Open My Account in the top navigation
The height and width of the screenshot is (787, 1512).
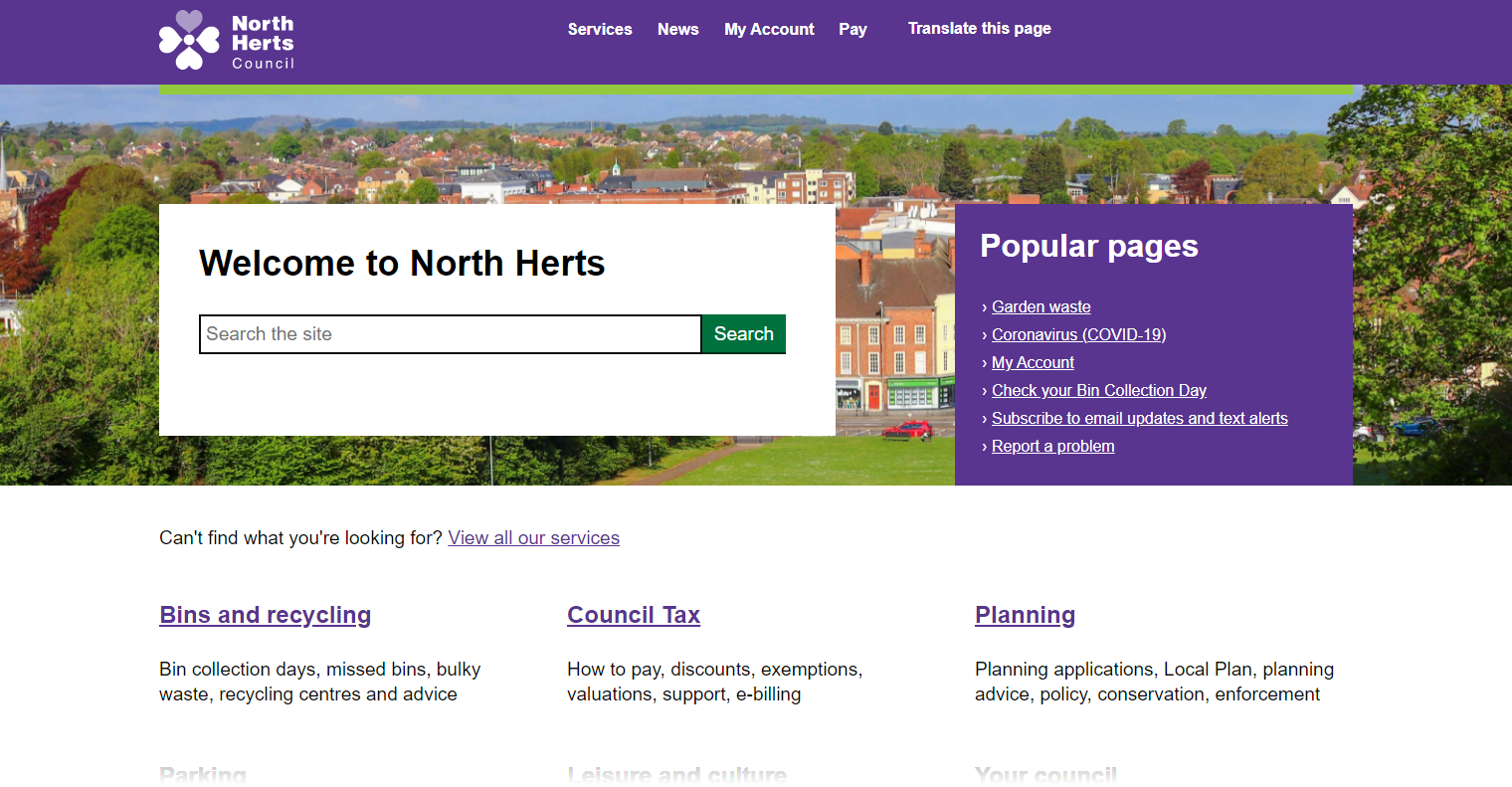point(769,30)
